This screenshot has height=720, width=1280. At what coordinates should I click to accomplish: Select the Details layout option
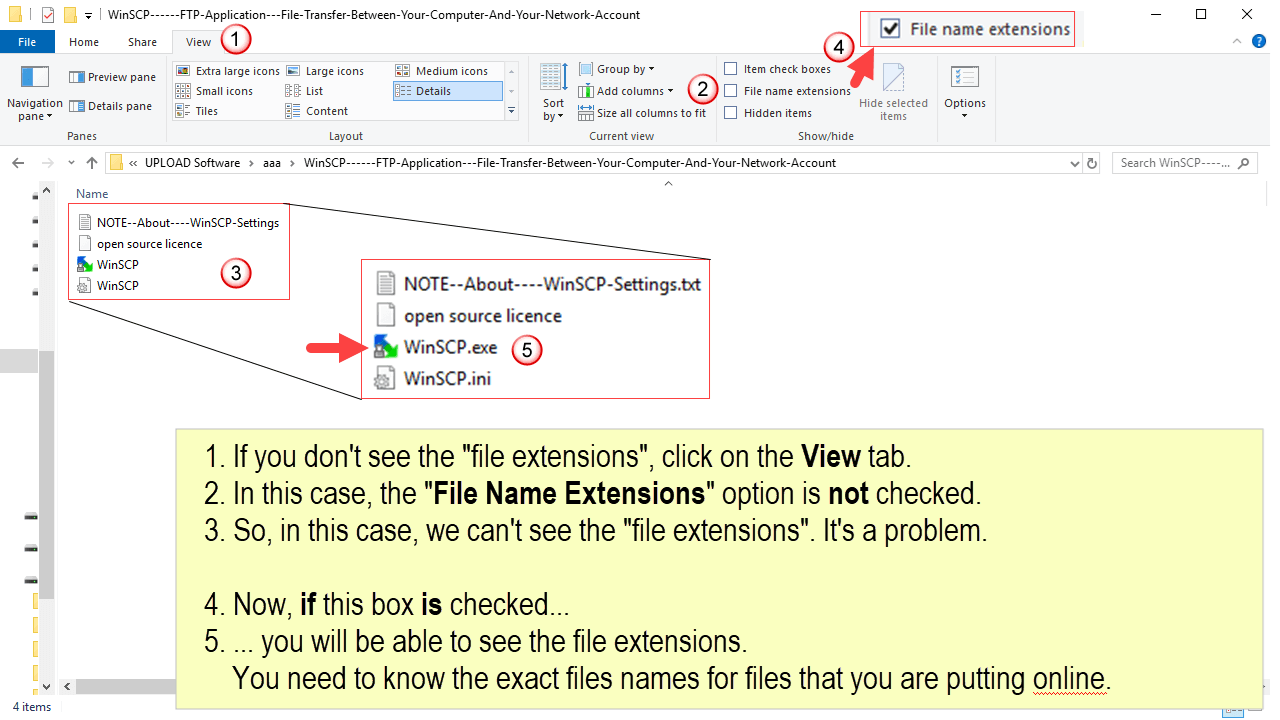[x=447, y=91]
